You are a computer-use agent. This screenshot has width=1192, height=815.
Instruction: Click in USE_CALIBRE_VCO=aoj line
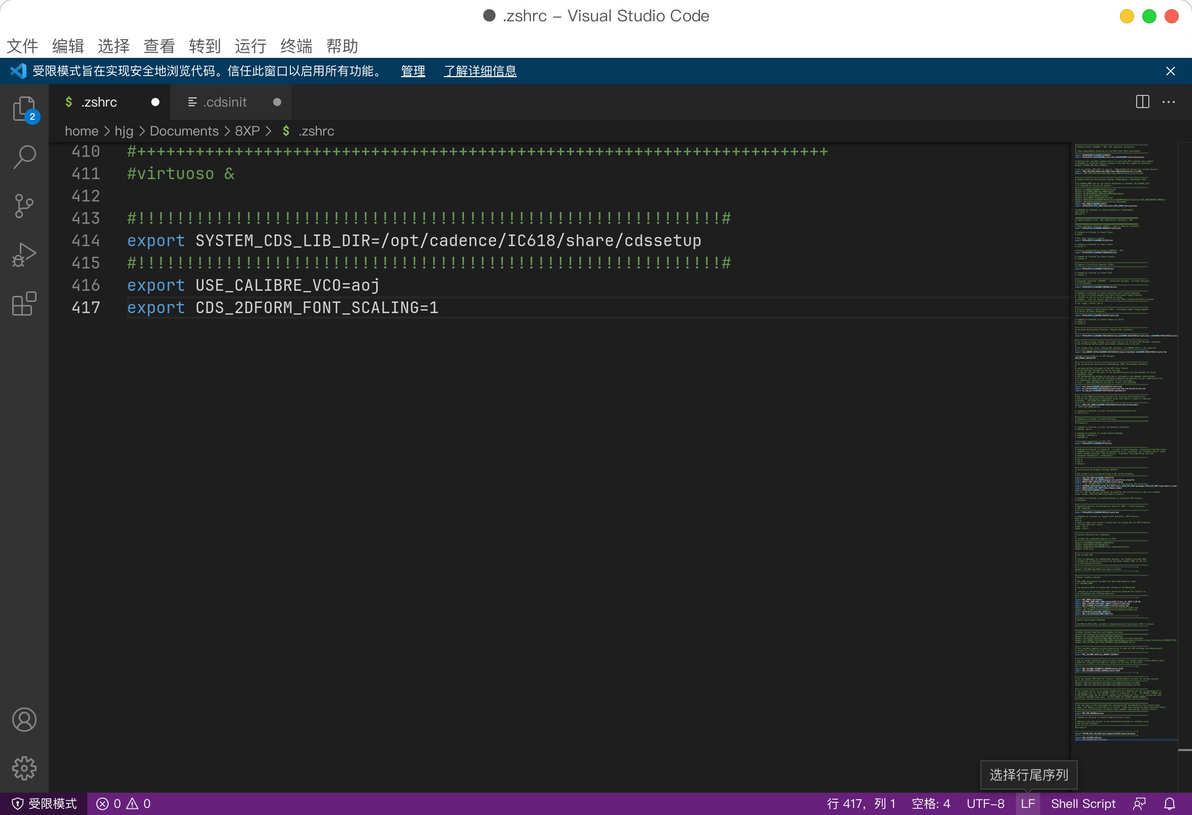point(253,285)
